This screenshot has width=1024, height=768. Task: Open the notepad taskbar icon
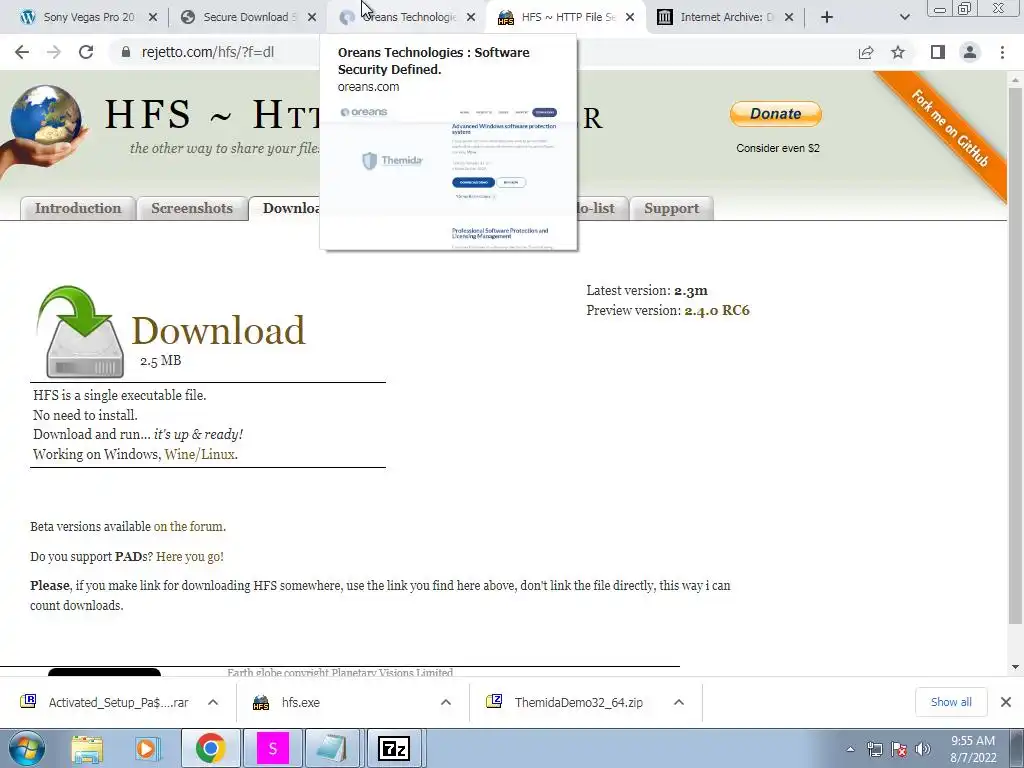click(332, 748)
